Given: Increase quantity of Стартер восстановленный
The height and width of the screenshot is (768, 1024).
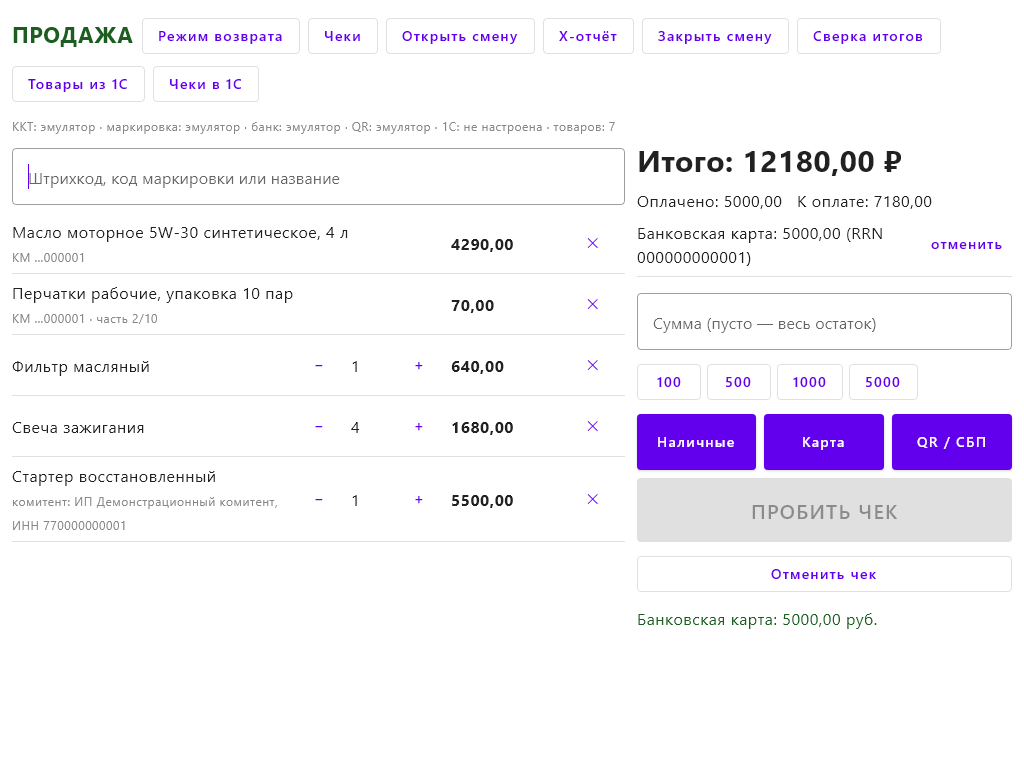Looking at the screenshot, I should (419, 500).
